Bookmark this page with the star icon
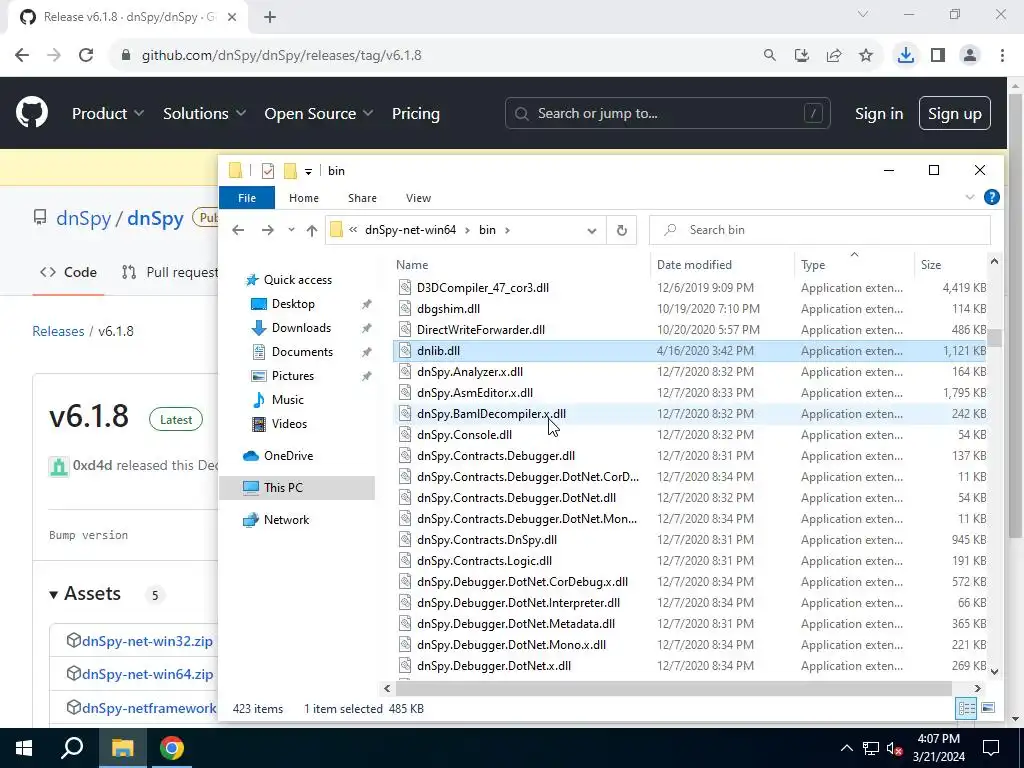 [866, 56]
